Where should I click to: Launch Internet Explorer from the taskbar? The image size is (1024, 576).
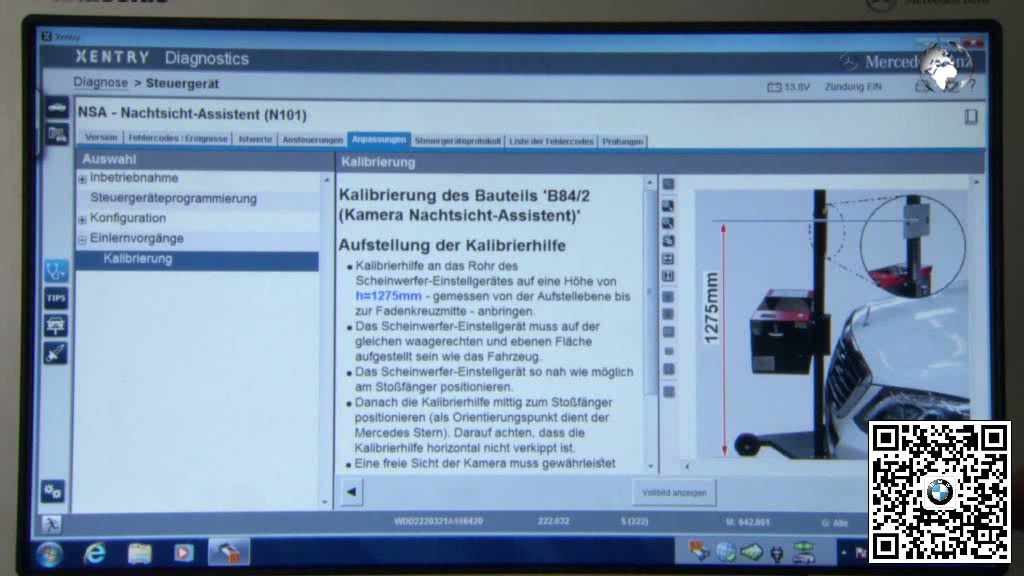(x=95, y=554)
